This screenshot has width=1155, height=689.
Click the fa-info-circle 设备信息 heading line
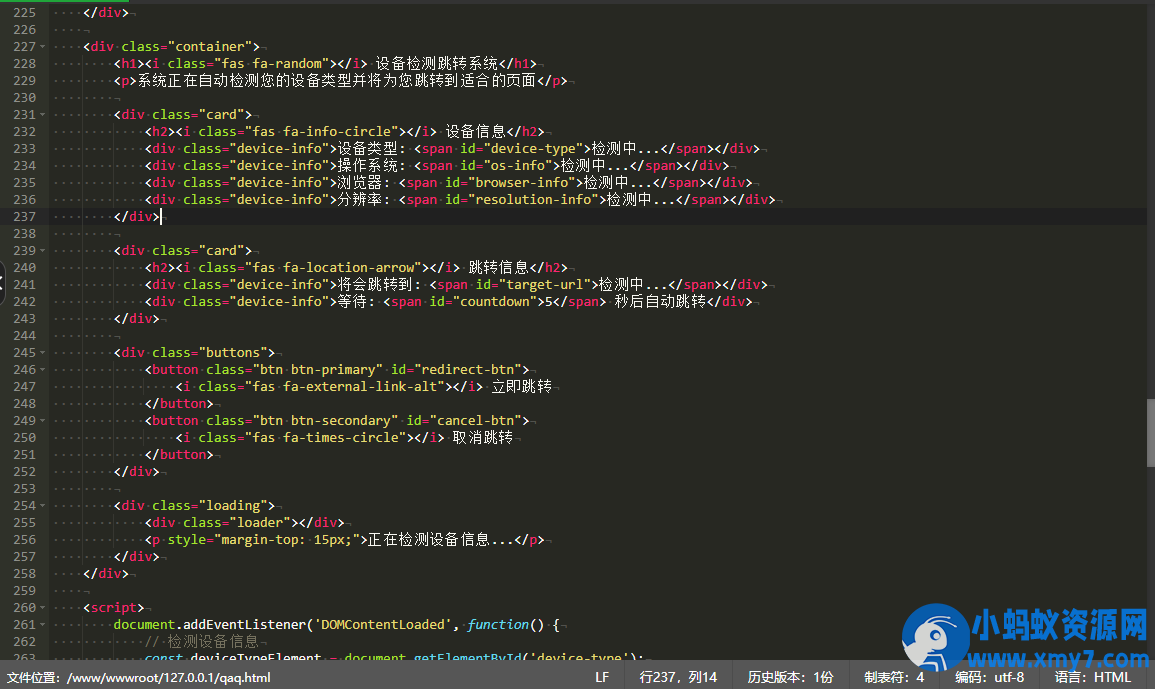[x=344, y=132]
